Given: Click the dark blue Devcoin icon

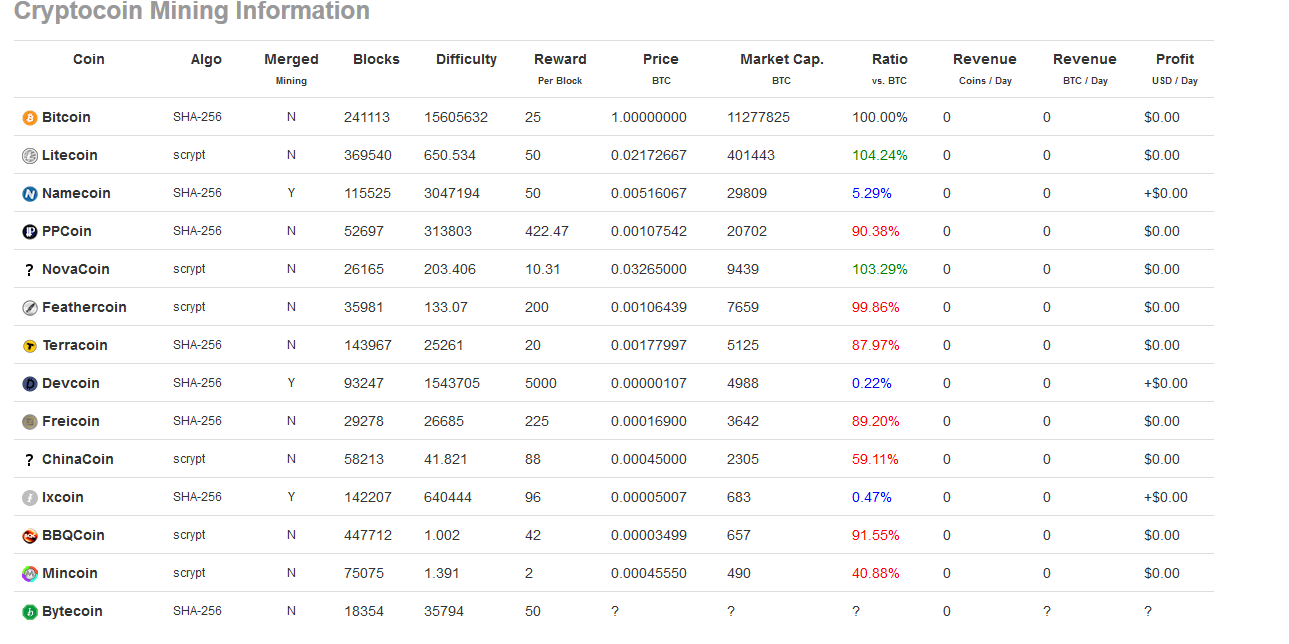Looking at the screenshot, I should [x=30, y=384].
